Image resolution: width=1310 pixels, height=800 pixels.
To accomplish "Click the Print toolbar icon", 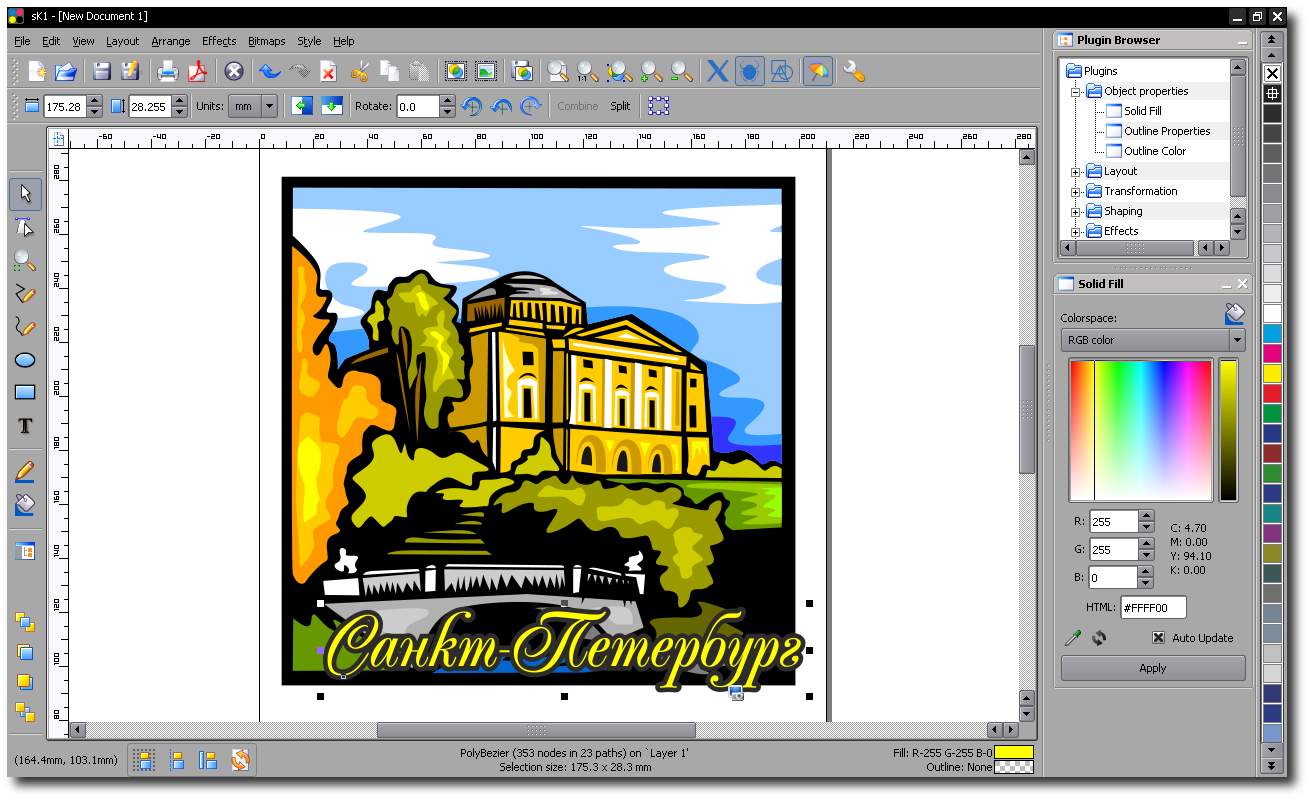I will click(x=168, y=71).
